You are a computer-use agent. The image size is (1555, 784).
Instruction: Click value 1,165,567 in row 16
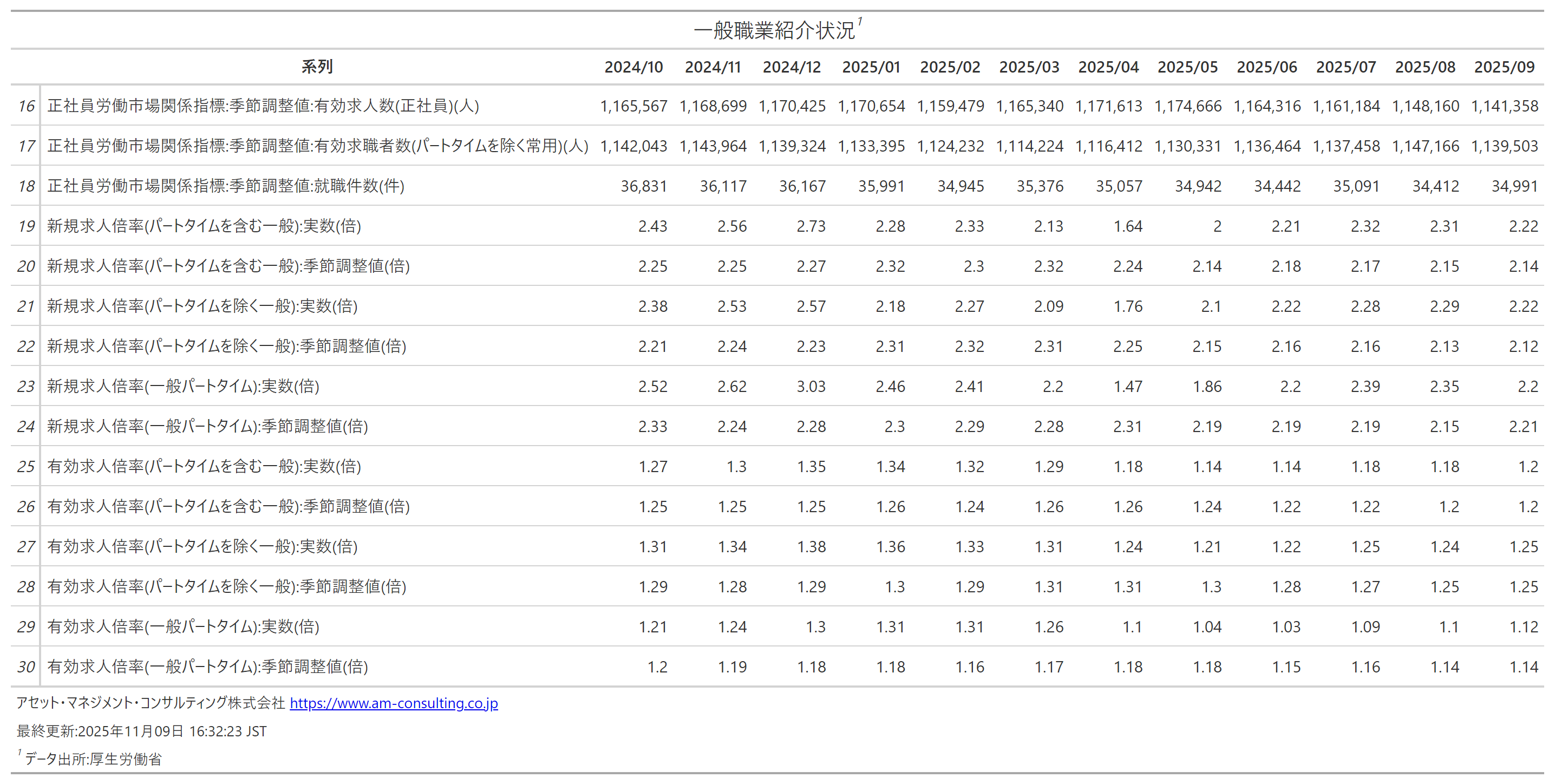tap(633, 106)
